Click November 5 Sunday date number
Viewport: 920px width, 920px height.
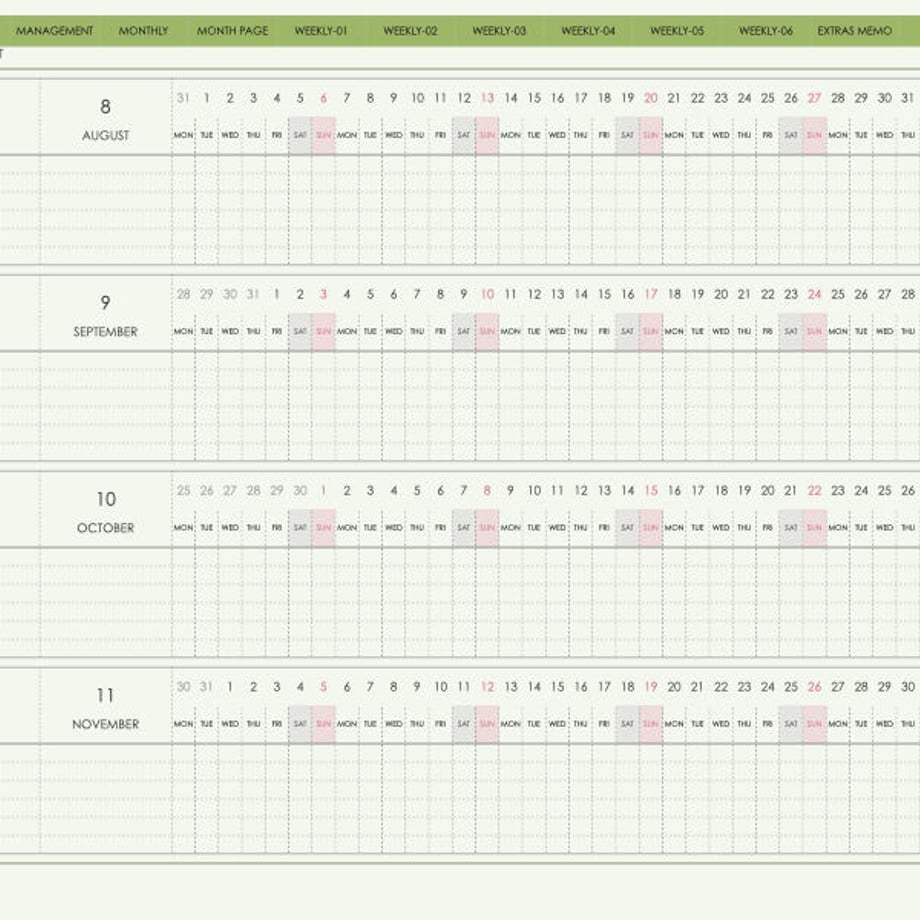(x=323, y=686)
